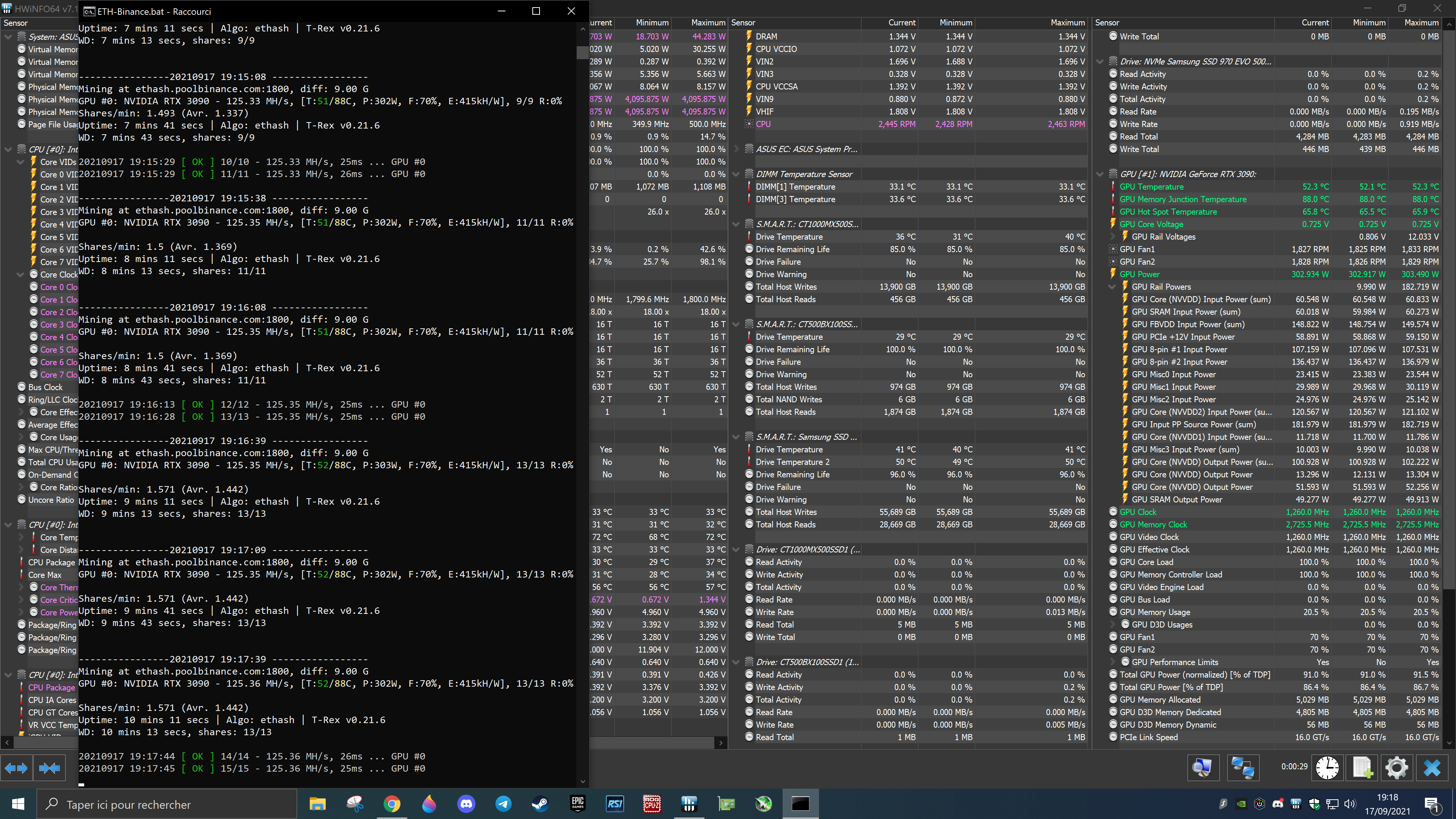Collapse the NVIDIA GeForce RTX 3090 group
The height and width of the screenshot is (819, 1456).
1100,174
